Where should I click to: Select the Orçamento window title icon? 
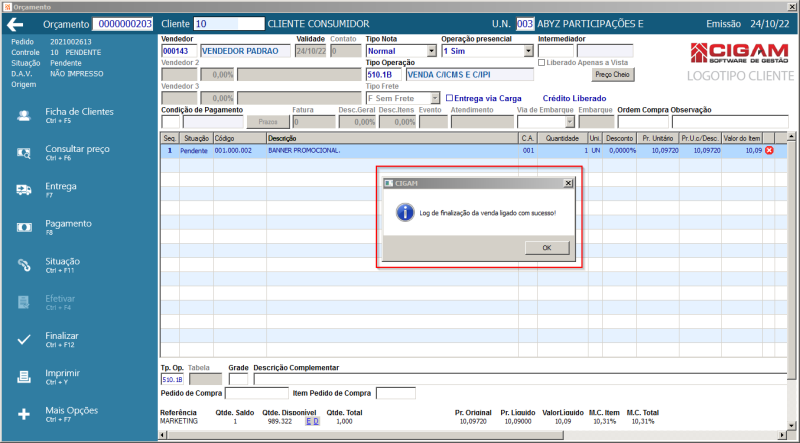[x=7, y=7]
